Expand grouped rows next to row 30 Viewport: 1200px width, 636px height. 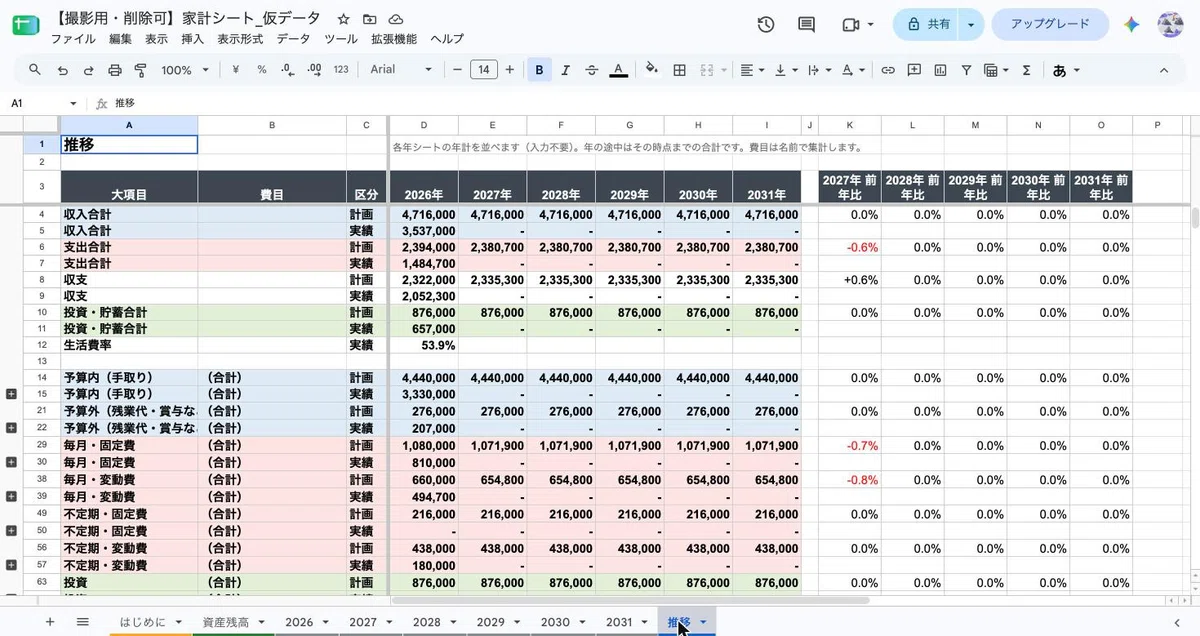point(11,462)
